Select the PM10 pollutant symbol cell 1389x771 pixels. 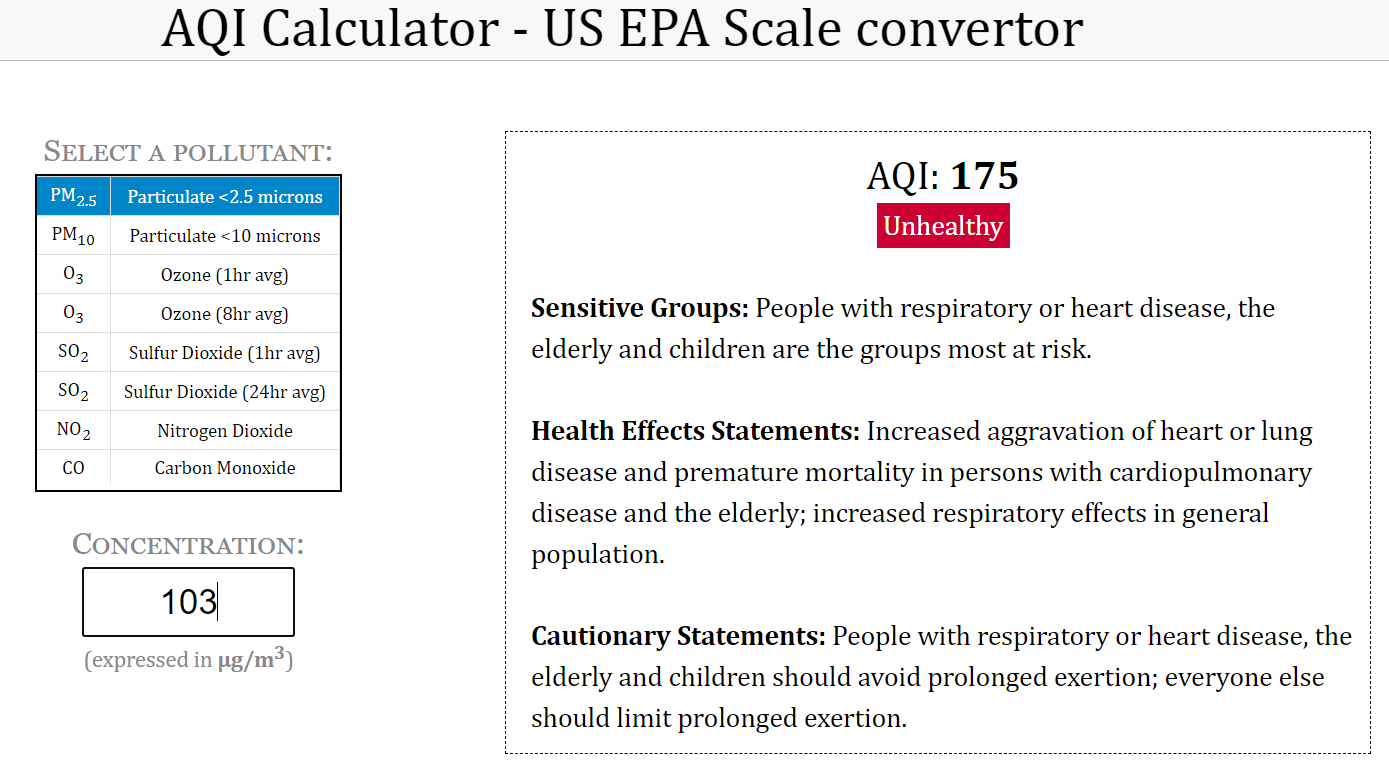point(74,236)
